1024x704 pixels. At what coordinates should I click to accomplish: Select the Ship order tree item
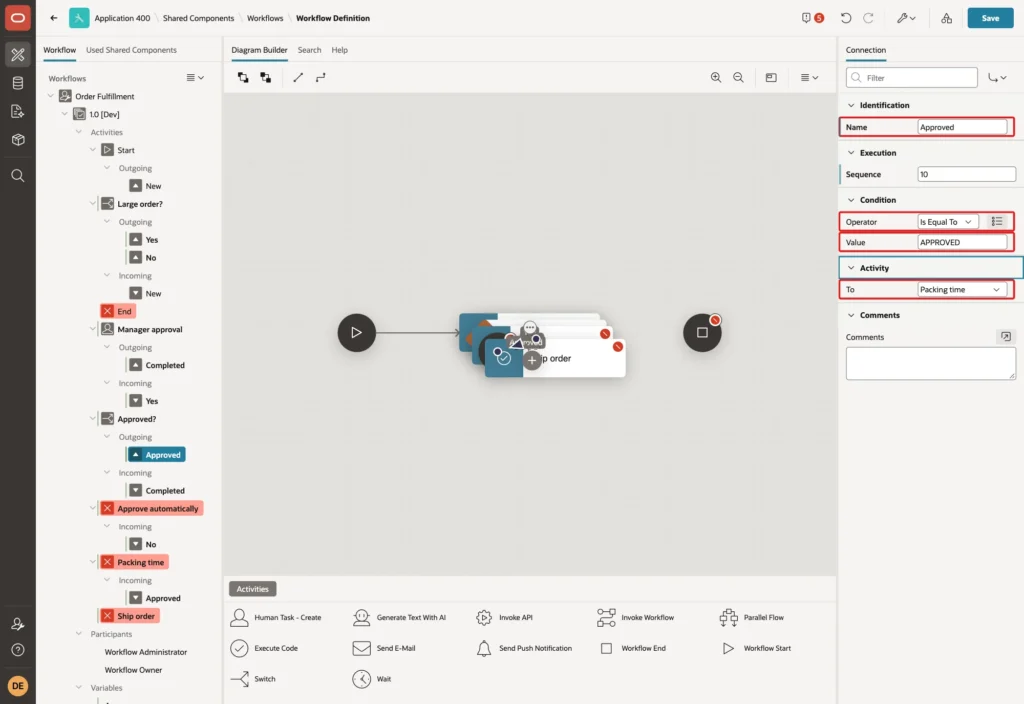(x=129, y=616)
